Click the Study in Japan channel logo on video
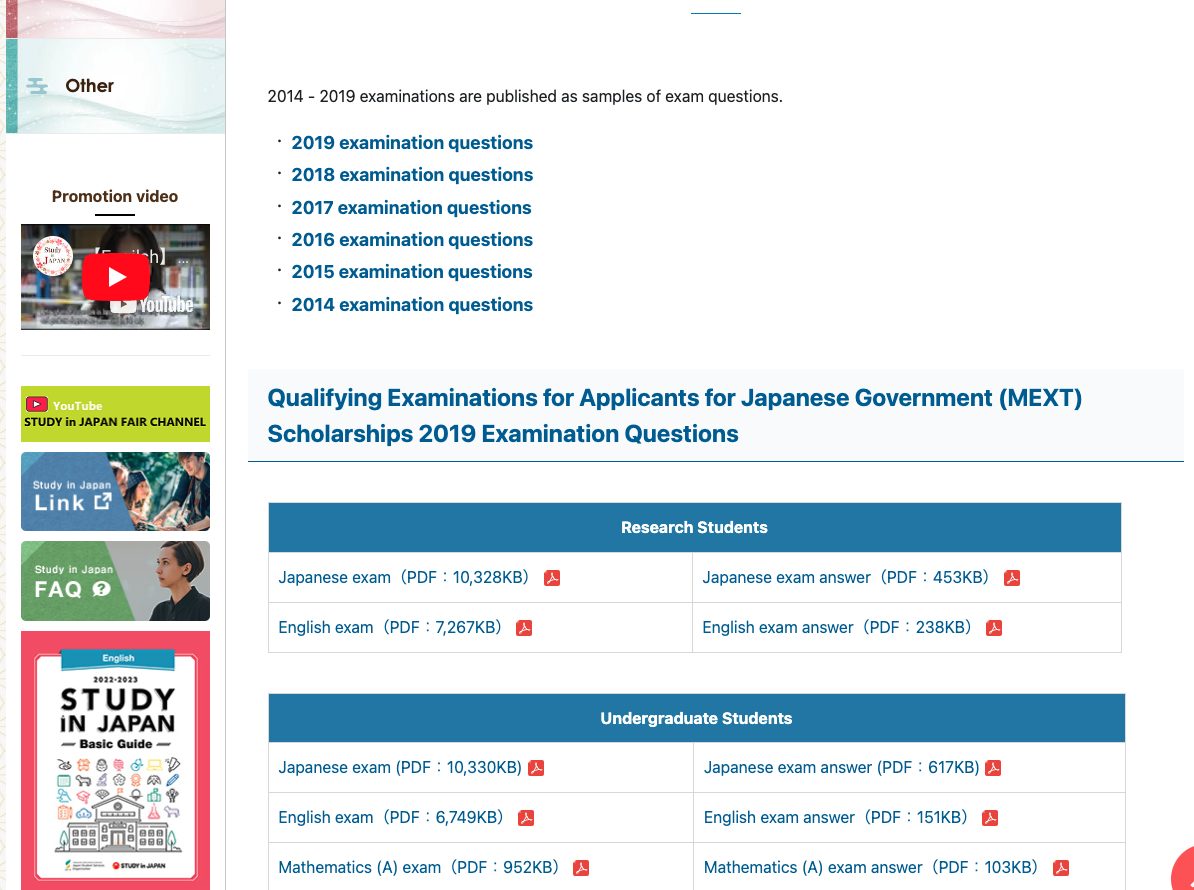The height and width of the screenshot is (890, 1194). [x=53, y=256]
